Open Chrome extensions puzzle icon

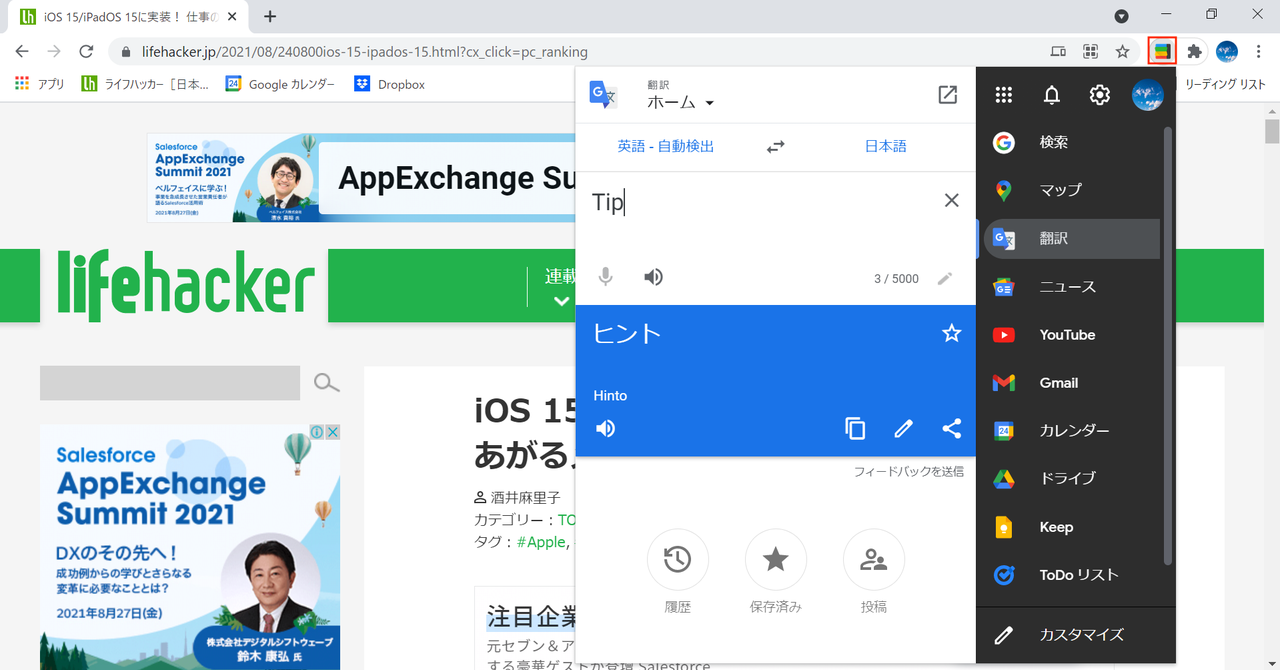(x=1194, y=52)
